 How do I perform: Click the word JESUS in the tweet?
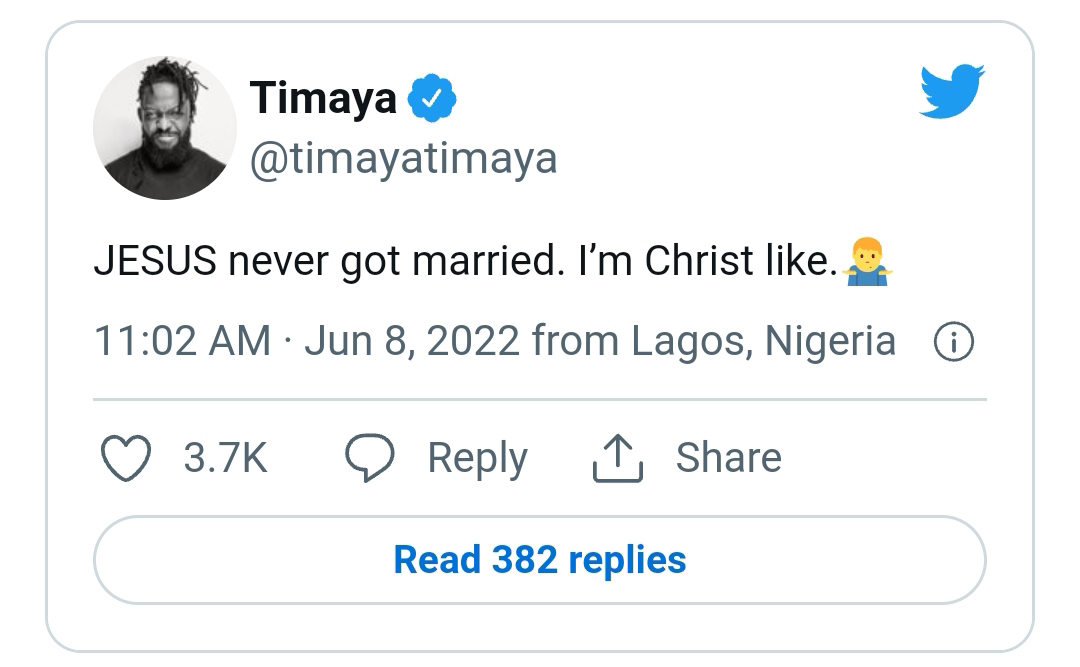(154, 261)
